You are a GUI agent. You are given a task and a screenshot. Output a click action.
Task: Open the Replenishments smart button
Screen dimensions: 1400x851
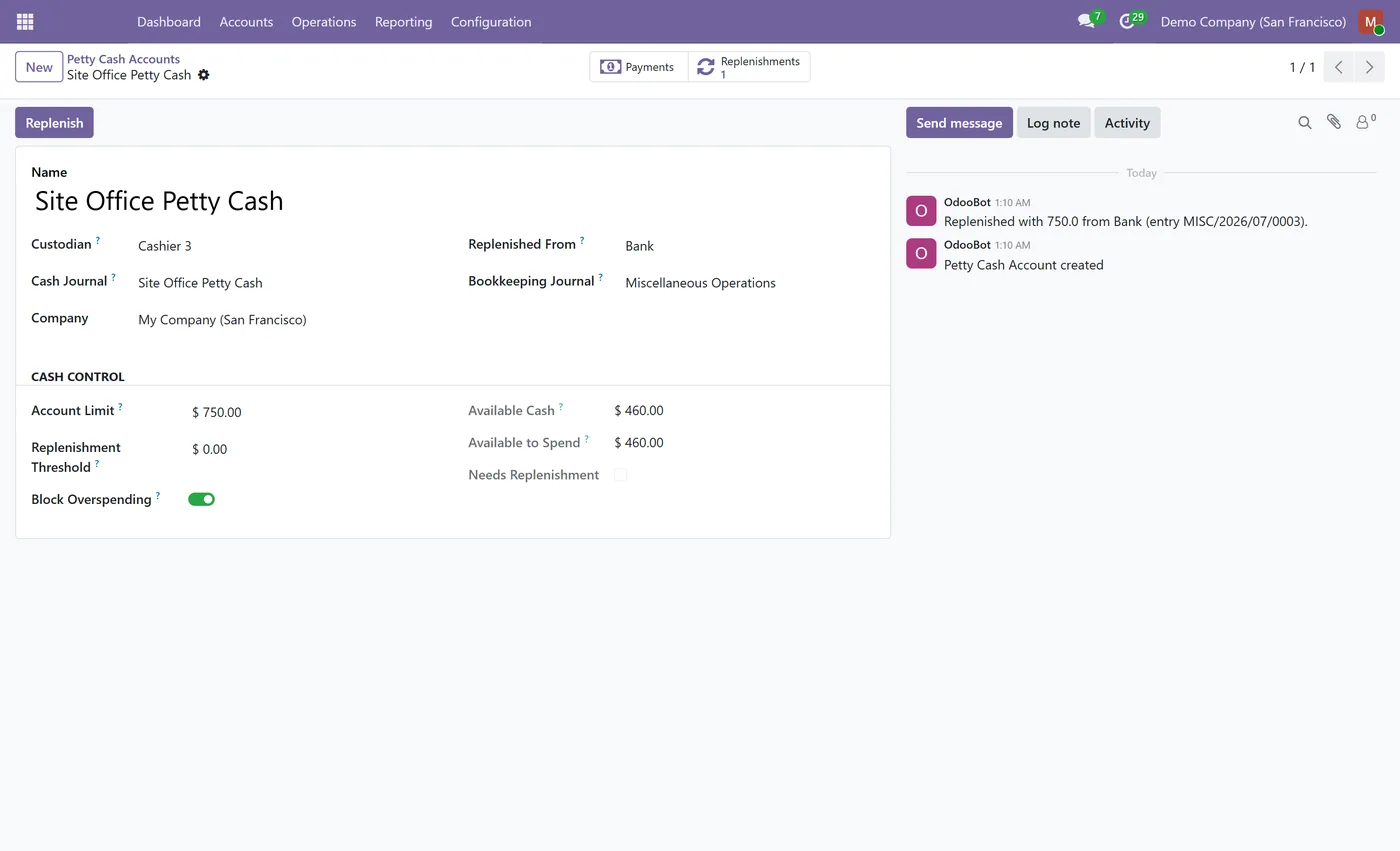click(x=749, y=67)
